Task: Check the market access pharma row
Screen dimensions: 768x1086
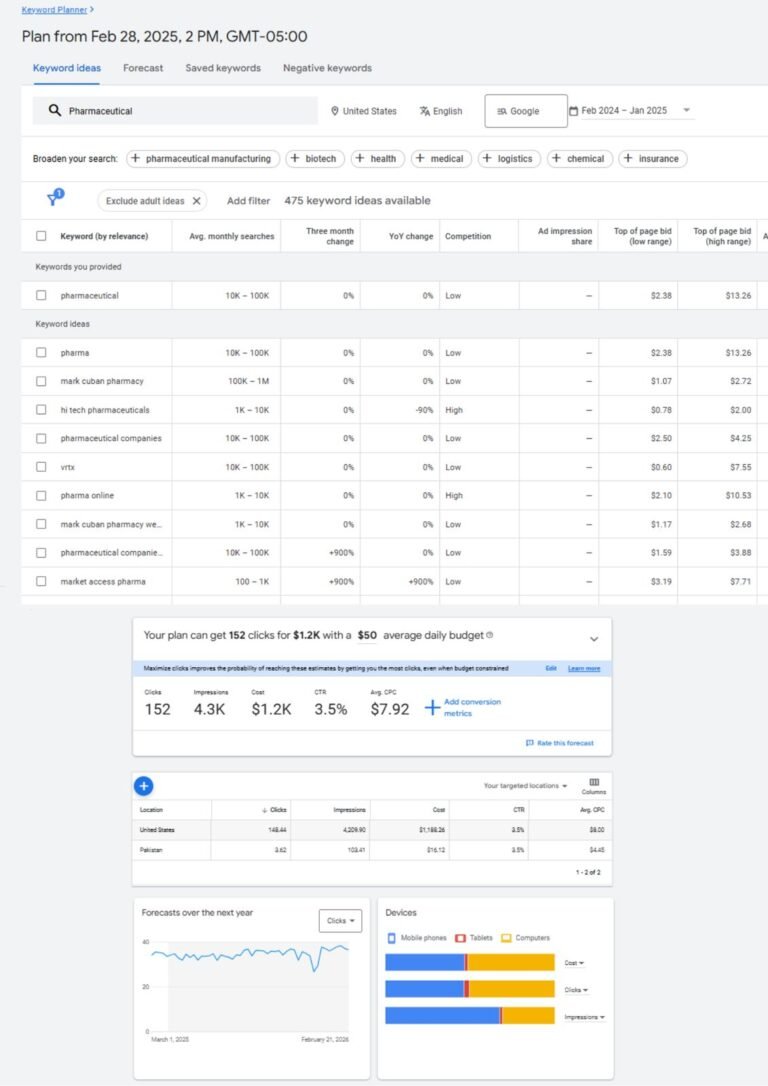Action: click(x=41, y=581)
